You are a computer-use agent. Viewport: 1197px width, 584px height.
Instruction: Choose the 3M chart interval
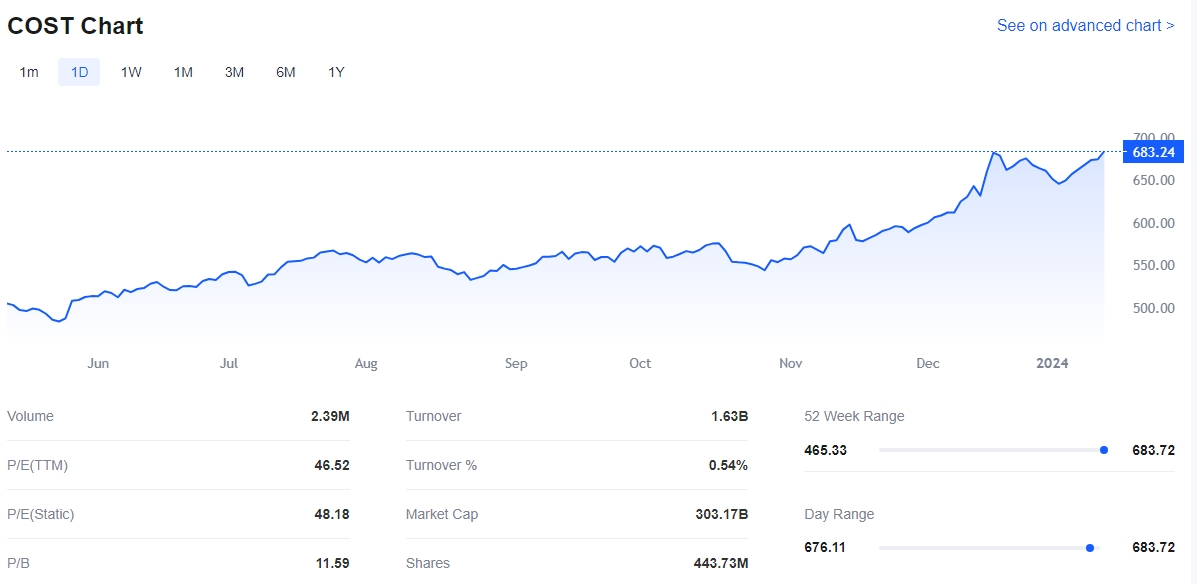point(234,72)
